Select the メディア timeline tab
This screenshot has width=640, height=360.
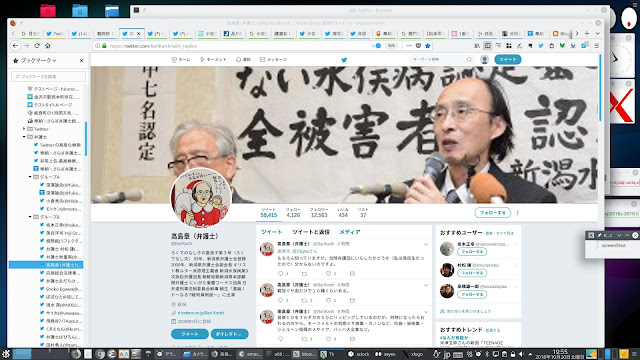pyautogui.click(x=350, y=232)
